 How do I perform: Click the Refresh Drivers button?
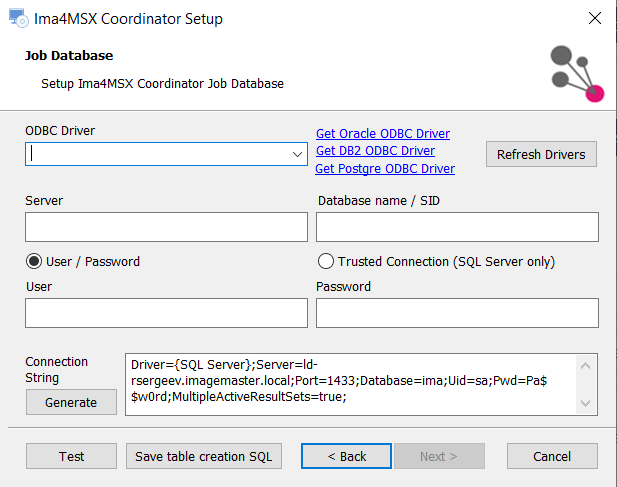541,154
